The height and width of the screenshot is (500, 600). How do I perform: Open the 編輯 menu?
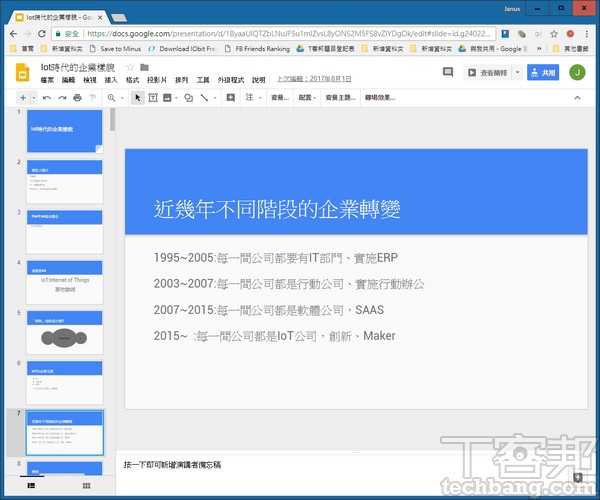tap(68, 80)
